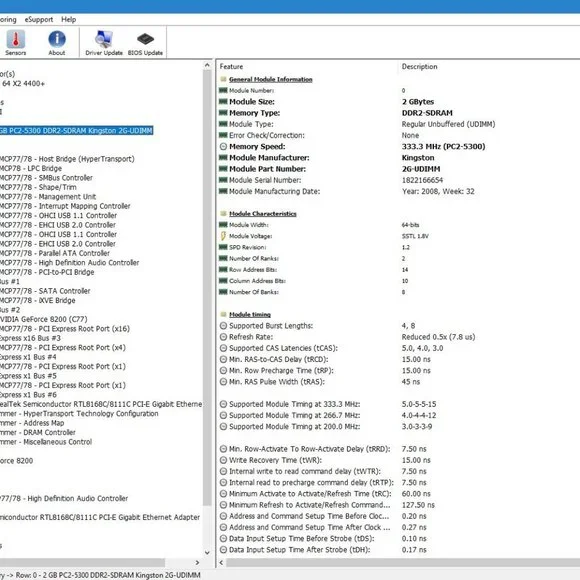This screenshot has height=580, width=580.
Task: Click the Module Voltage lightning icon
Action: coord(223,236)
